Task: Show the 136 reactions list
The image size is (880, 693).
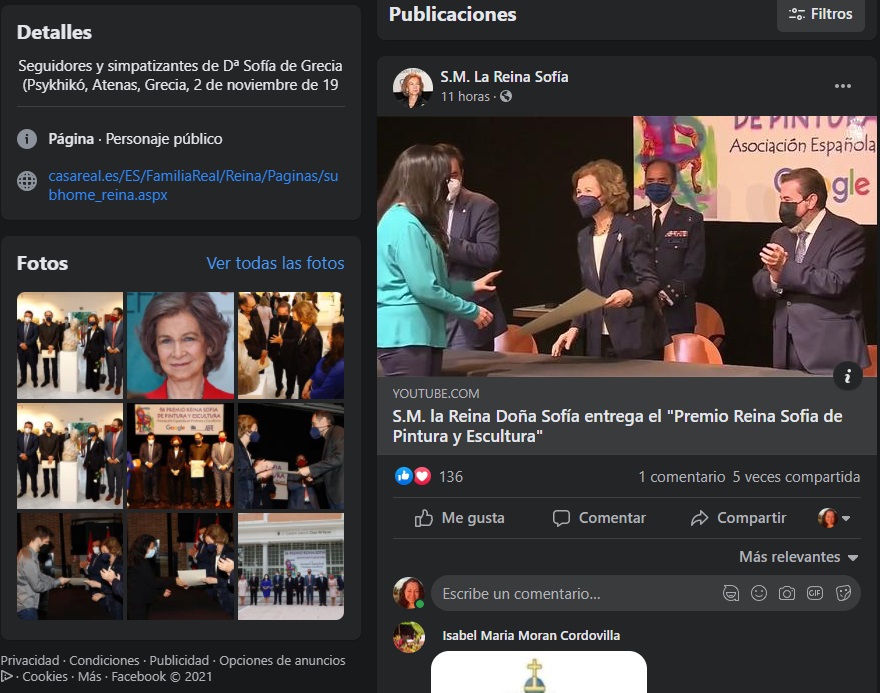Action: 451,477
